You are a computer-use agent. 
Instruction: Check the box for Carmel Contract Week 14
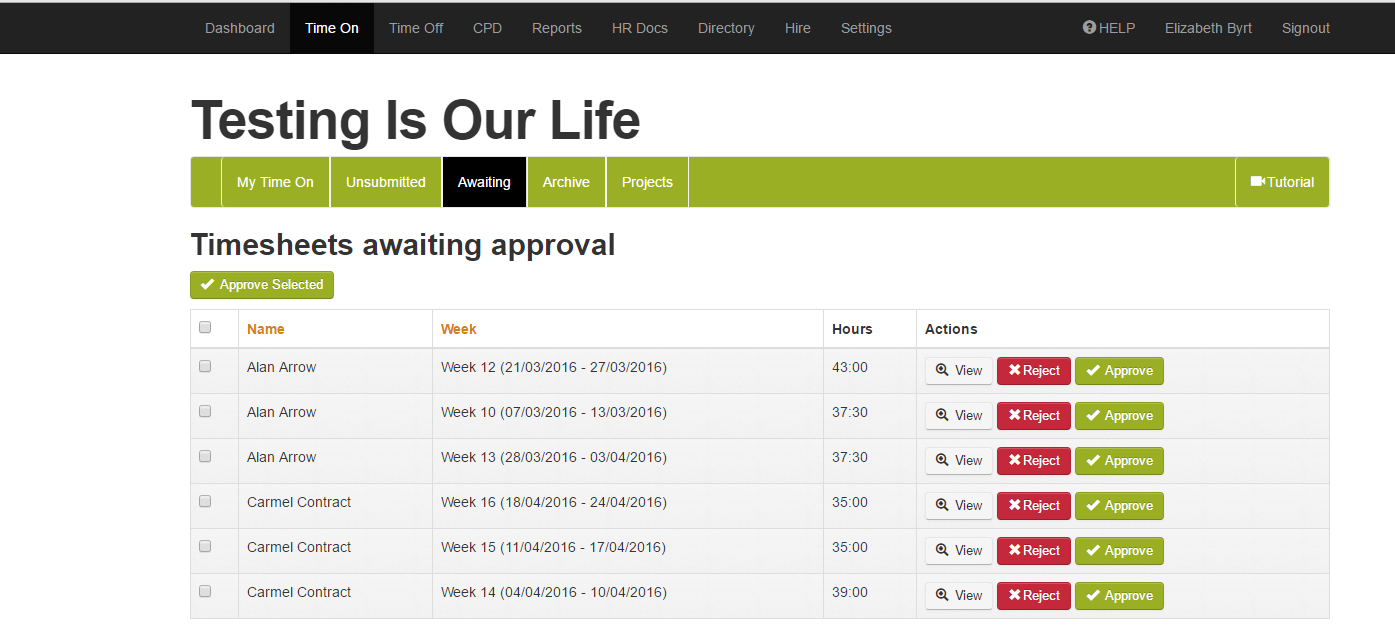[x=205, y=591]
